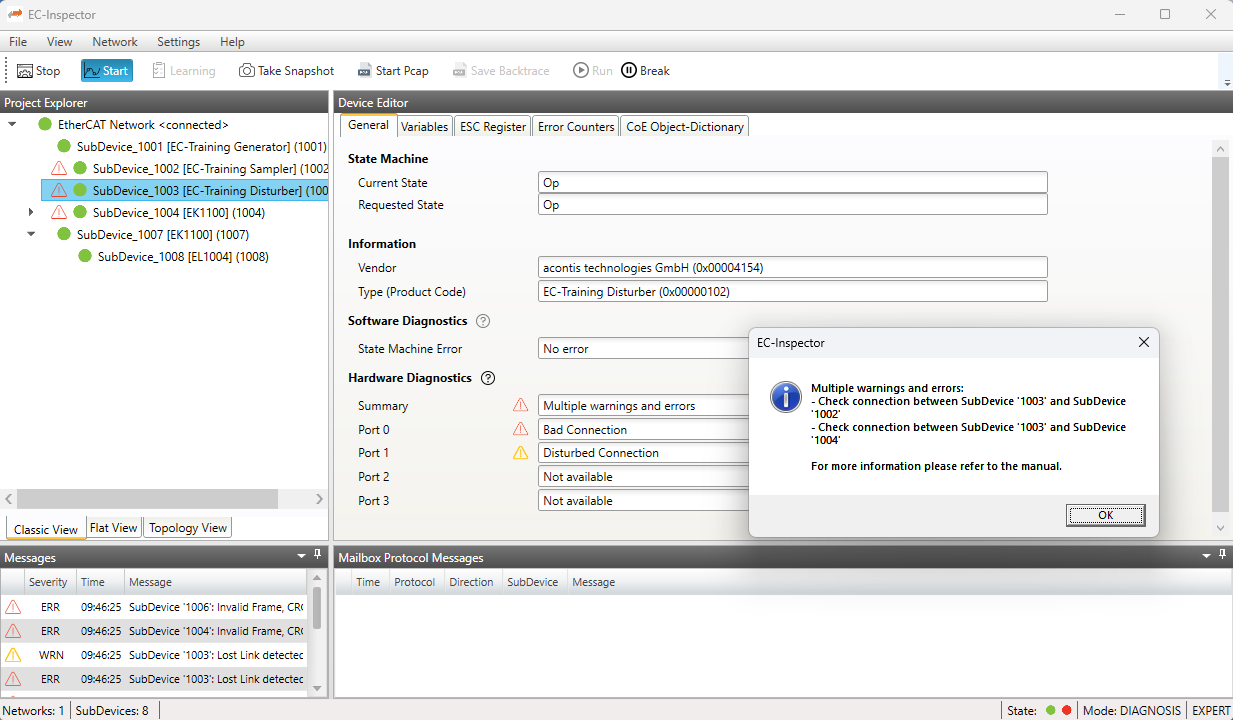Select SubDevice_1001 EC-Training Generator
Image resolution: width=1233 pixels, height=720 pixels.
[202, 147]
